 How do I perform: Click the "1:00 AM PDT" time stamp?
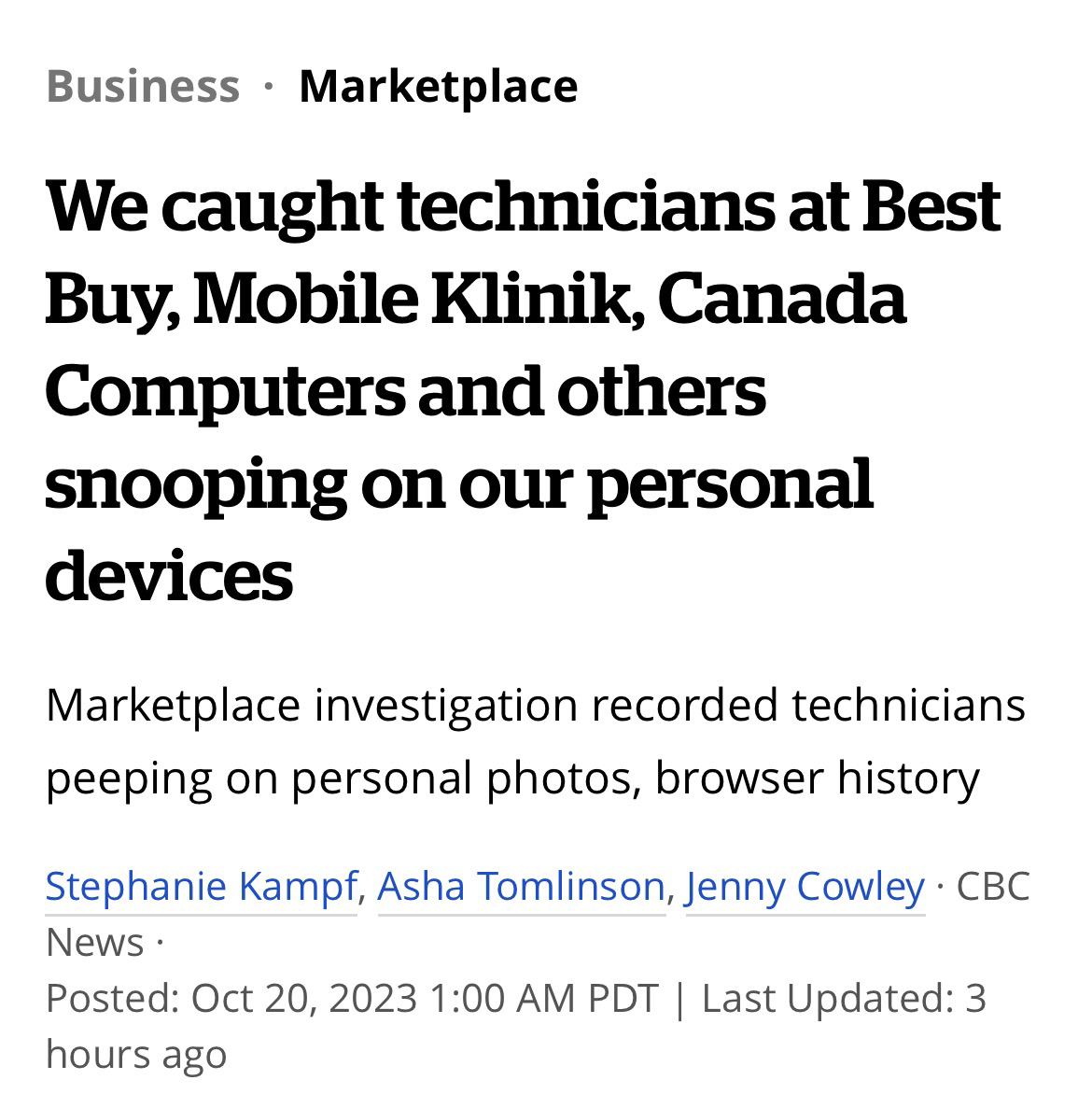544,998
